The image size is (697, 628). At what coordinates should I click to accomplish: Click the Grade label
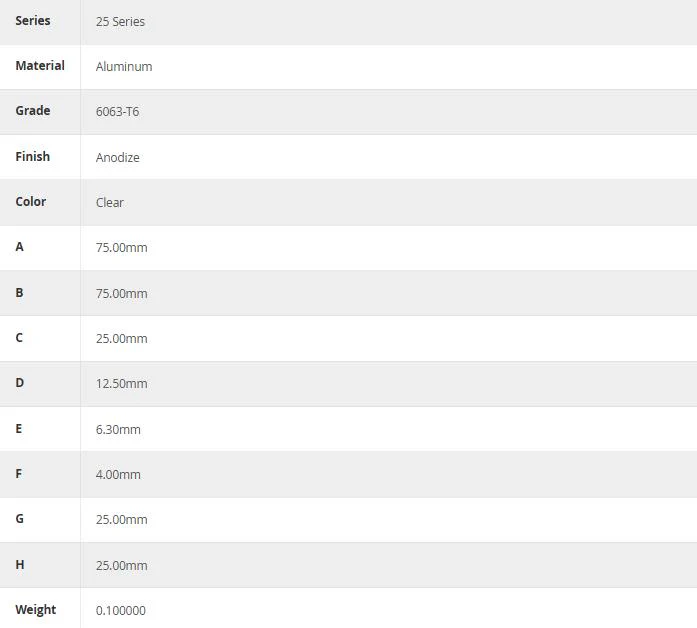pyautogui.click(x=32, y=111)
